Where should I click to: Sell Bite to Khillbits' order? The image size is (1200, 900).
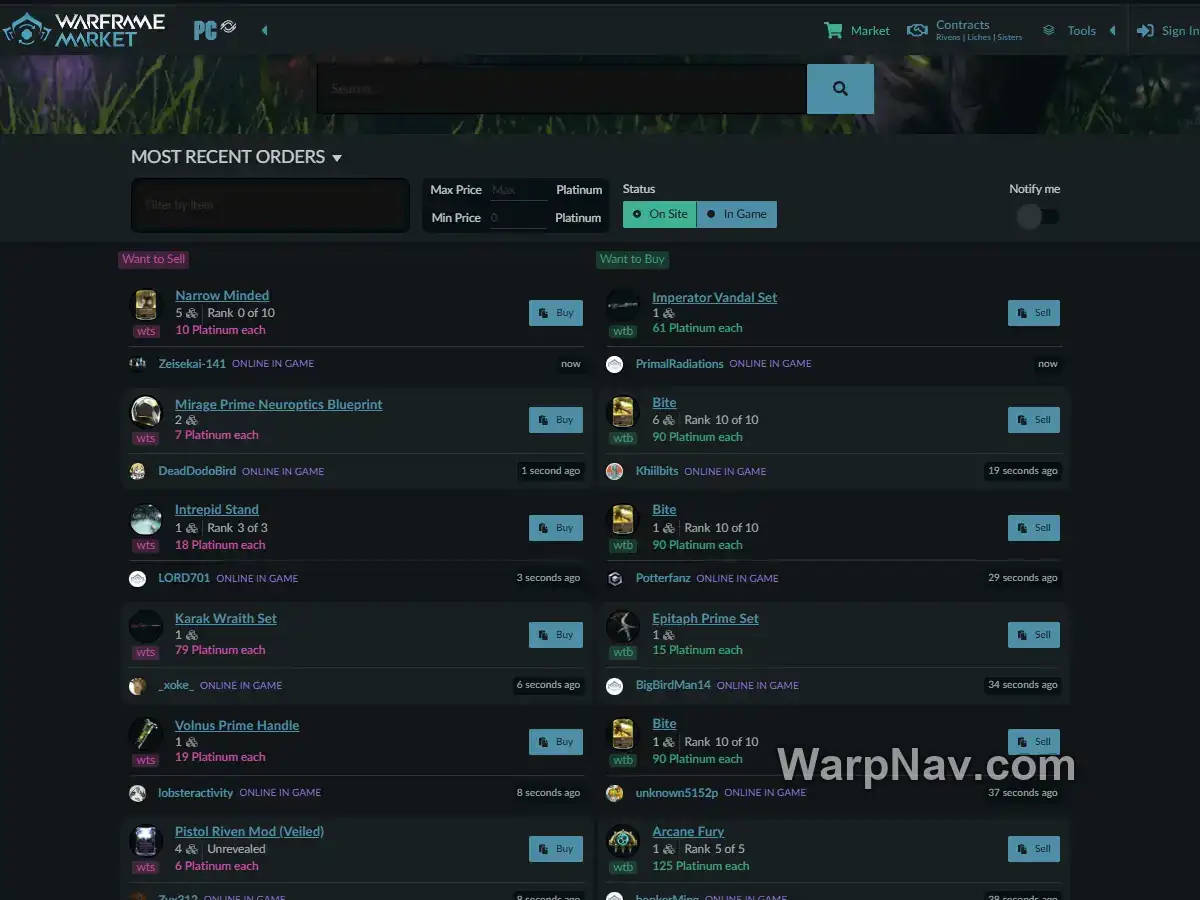click(1034, 420)
